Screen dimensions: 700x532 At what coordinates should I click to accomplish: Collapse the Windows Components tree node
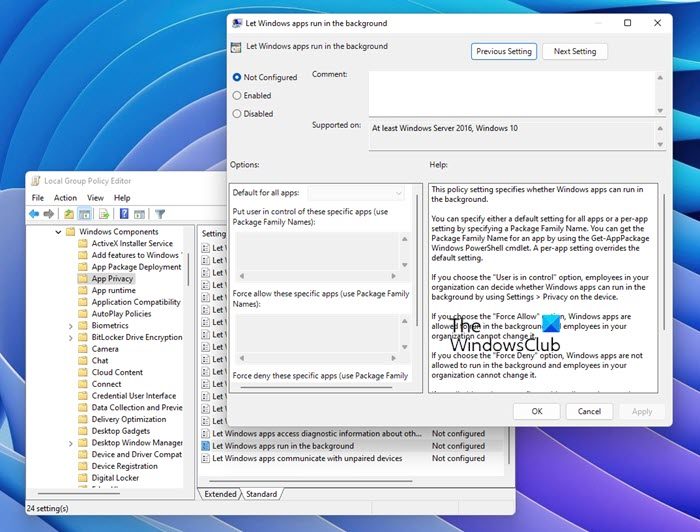tap(56, 232)
